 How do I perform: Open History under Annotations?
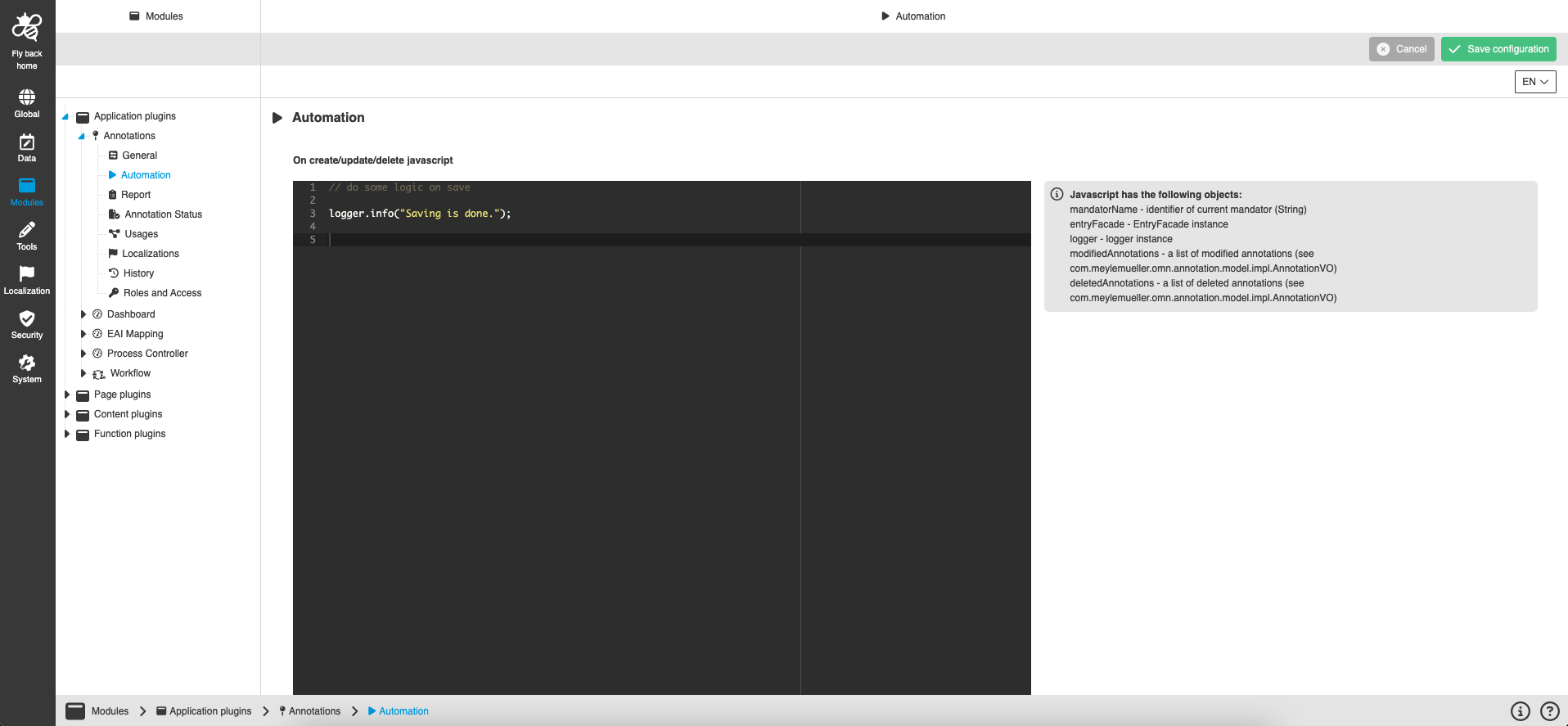click(138, 273)
